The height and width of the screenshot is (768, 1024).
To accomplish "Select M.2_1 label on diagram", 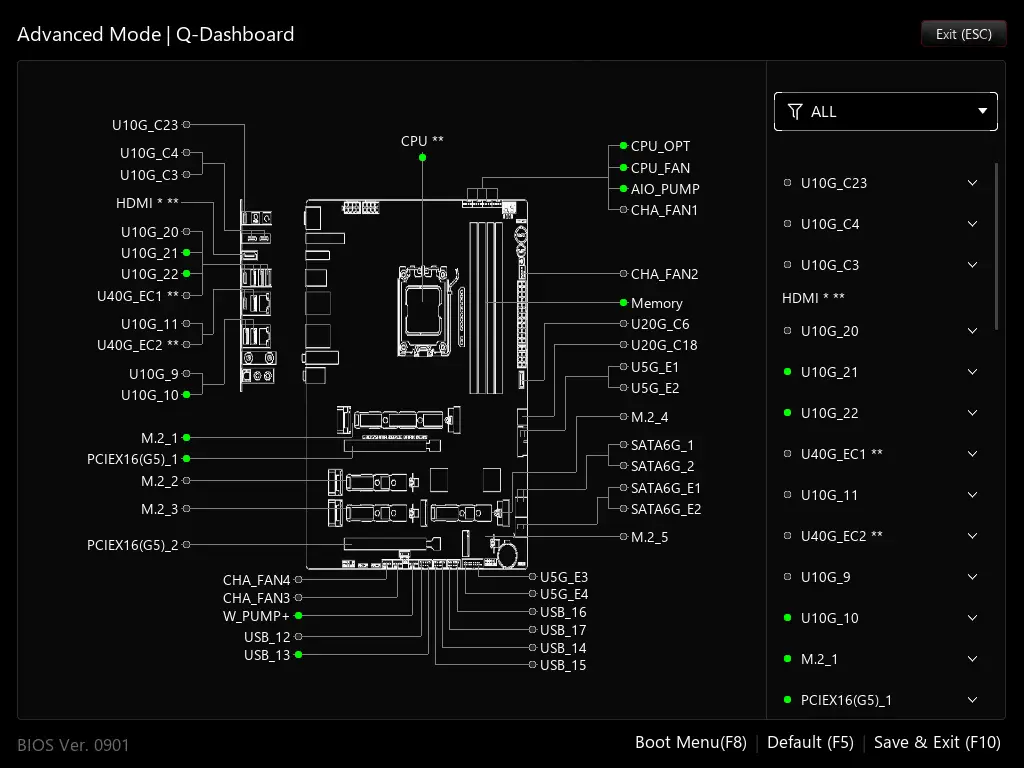I will click(159, 438).
